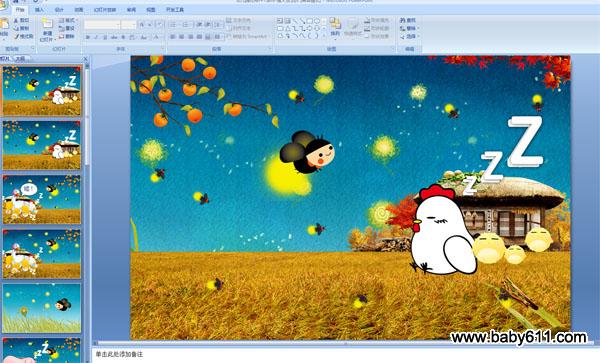
Task: Click the Character Spacing icon
Action: (x=132, y=37)
